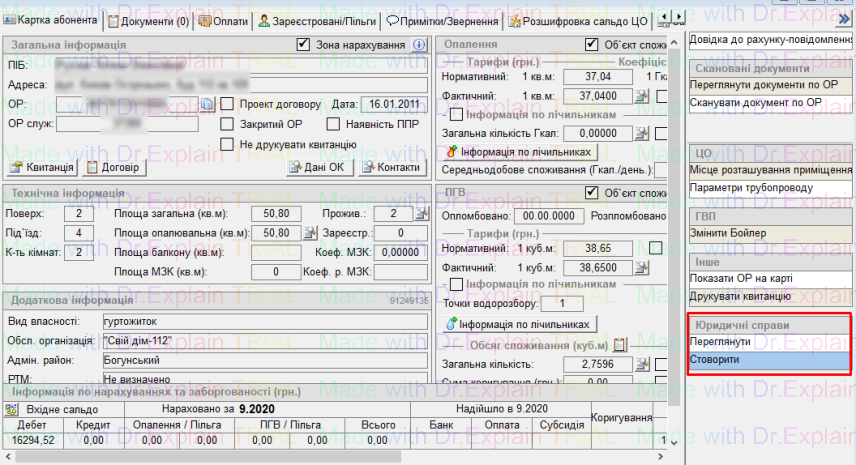Enable the Проект договору checkbox
856x465 pixels.
pos(227,104)
